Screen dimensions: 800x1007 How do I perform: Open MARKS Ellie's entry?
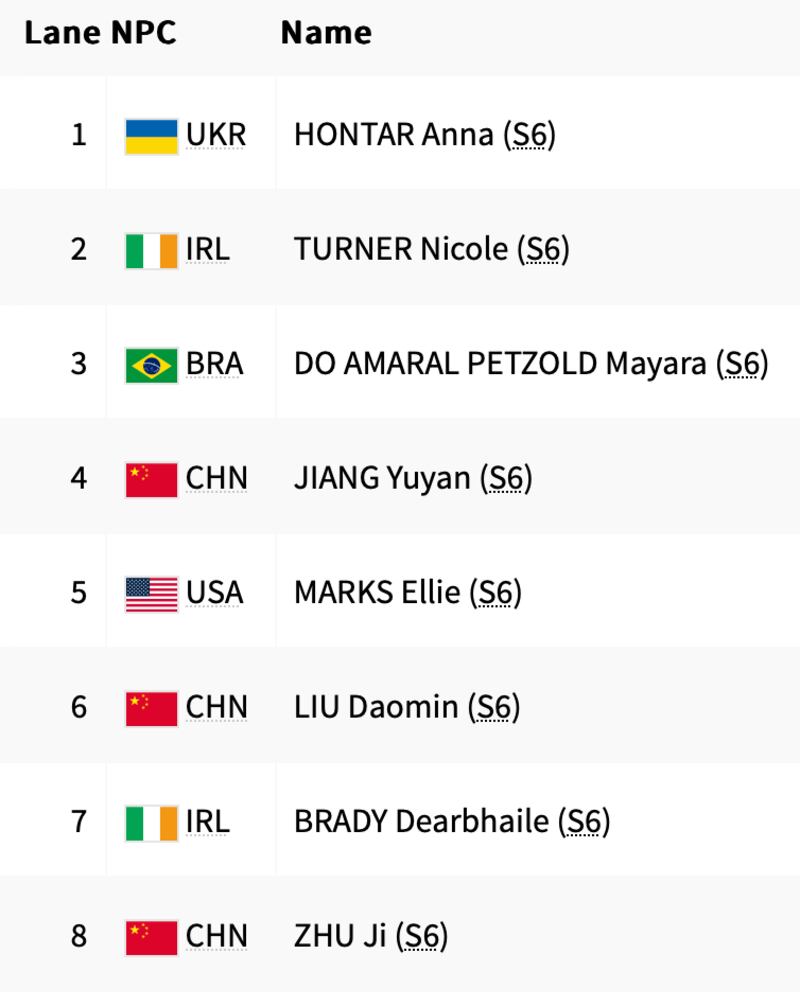[x=376, y=593]
